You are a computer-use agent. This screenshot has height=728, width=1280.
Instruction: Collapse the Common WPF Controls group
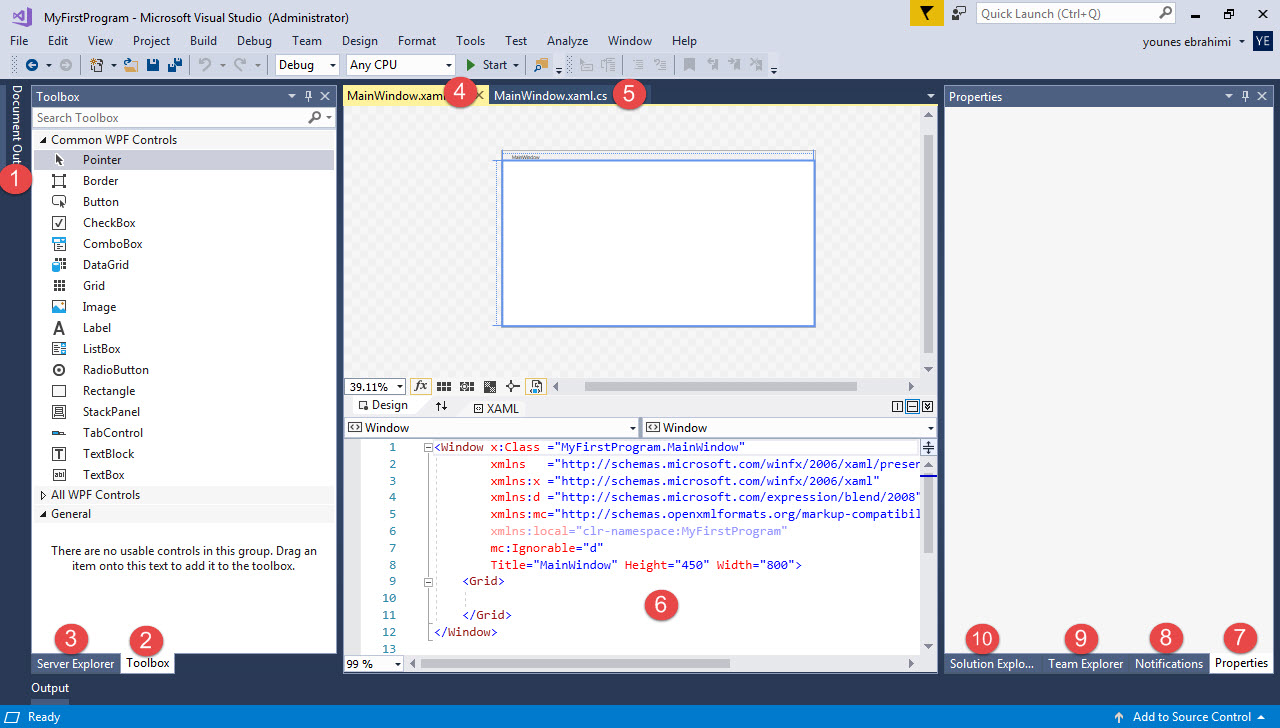click(x=42, y=139)
